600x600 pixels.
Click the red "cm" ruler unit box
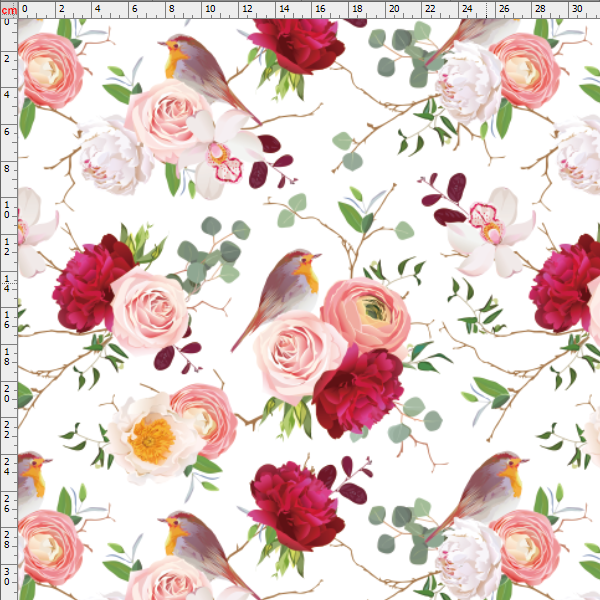[9, 10]
